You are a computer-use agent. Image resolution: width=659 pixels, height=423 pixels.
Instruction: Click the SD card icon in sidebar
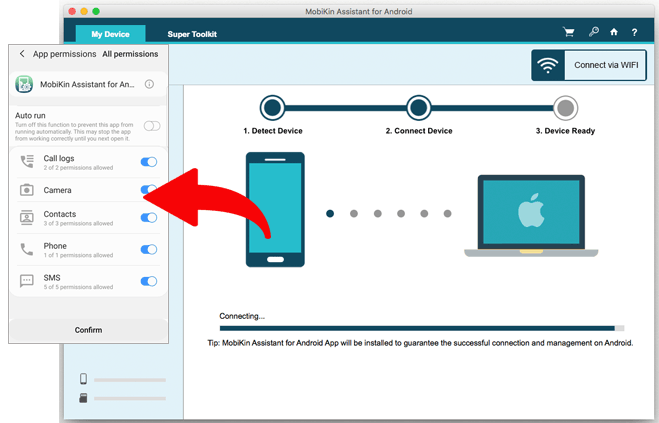coord(83,398)
